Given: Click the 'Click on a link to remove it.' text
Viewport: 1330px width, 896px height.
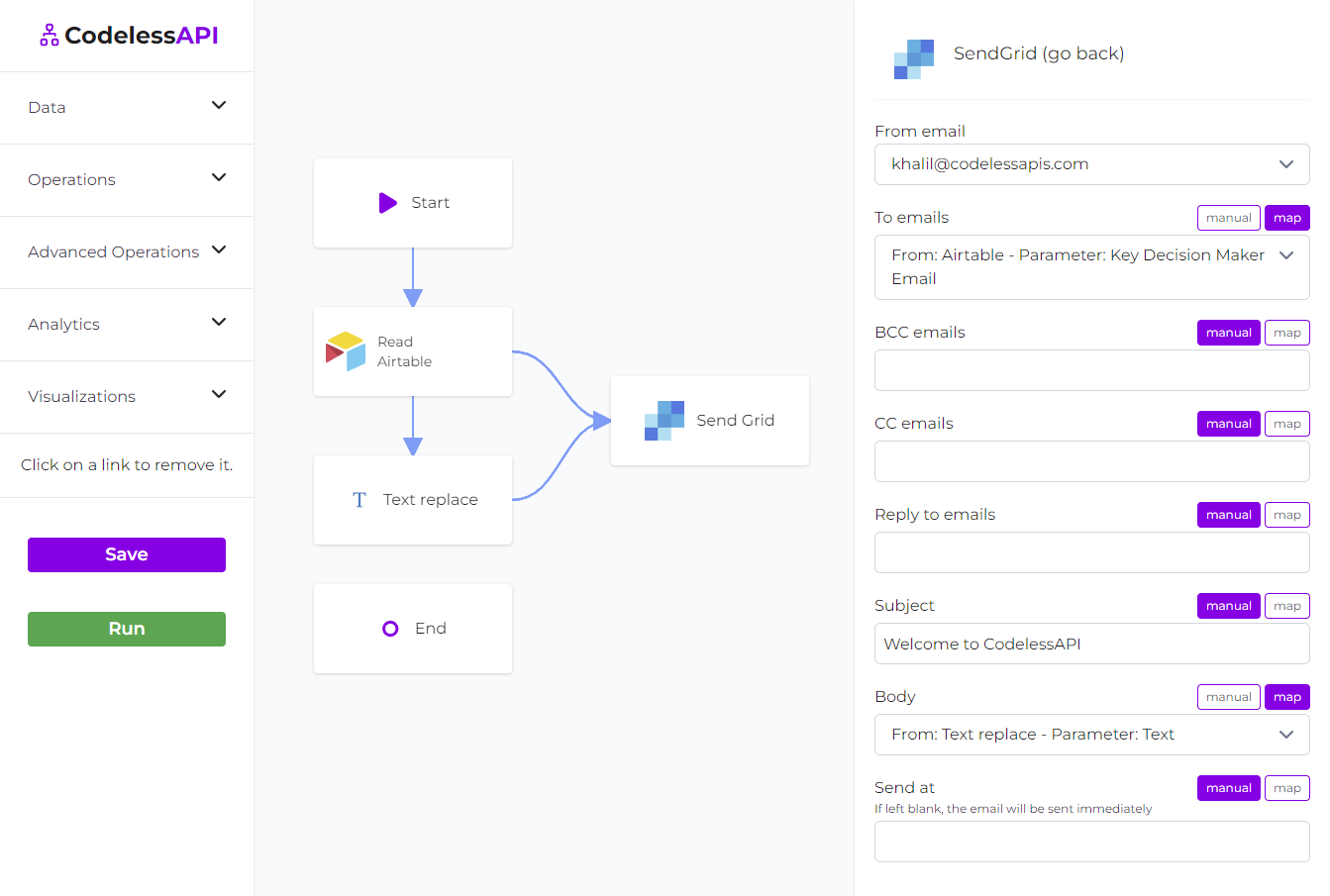Looking at the screenshot, I should click(127, 464).
